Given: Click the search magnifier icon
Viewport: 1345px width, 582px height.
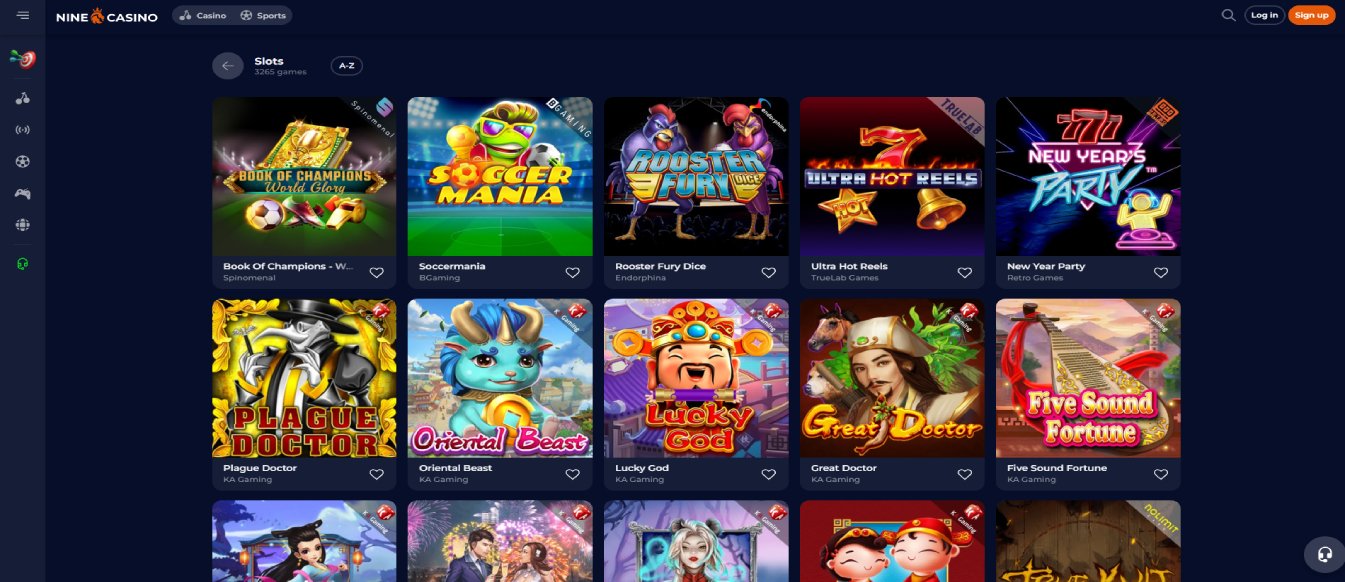Looking at the screenshot, I should tap(1228, 15).
